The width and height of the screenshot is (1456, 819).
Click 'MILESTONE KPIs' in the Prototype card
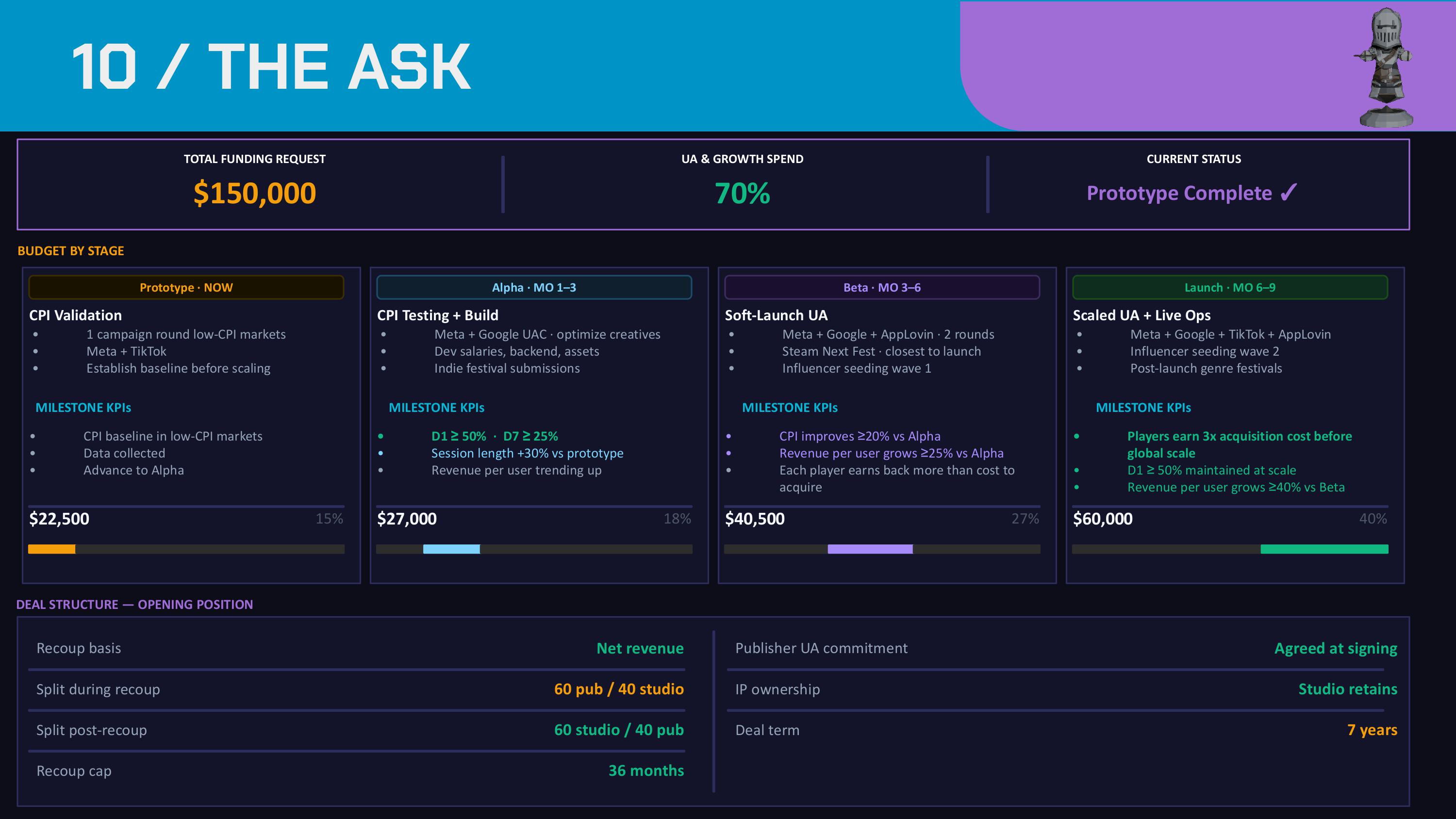[83, 408]
